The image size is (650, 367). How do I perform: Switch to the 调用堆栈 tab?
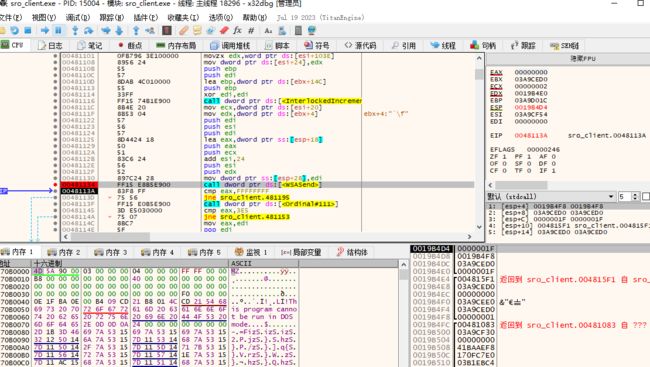(230, 45)
